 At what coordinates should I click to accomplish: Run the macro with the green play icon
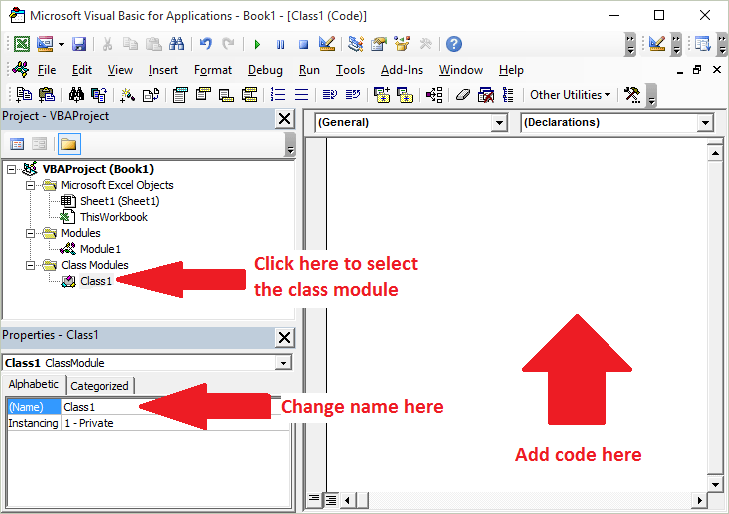[257, 44]
